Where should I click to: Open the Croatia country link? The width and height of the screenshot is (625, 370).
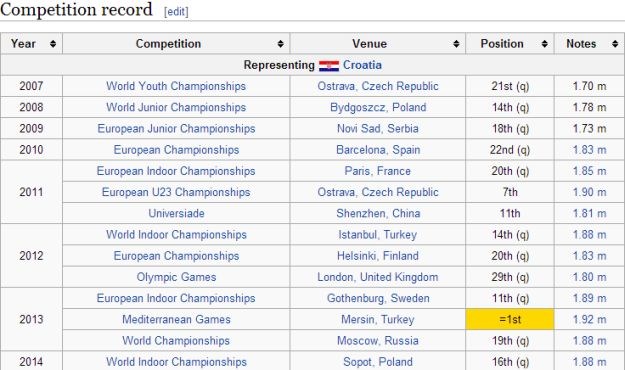362,65
